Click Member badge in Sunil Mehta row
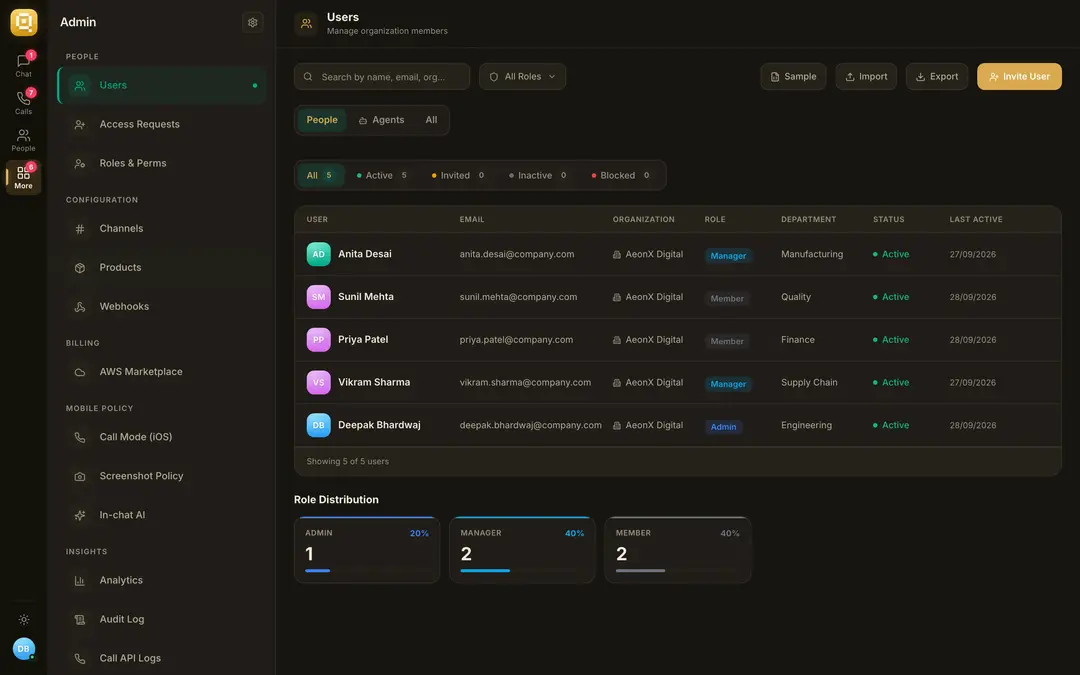The height and width of the screenshot is (675, 1080). click(x=727, y=298)
